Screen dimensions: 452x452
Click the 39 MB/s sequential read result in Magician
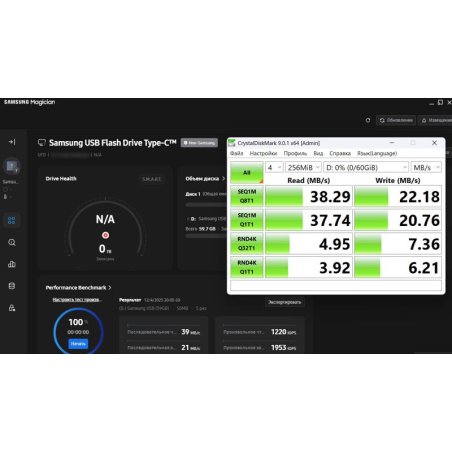pyautogui.click(x=191, y=332)
